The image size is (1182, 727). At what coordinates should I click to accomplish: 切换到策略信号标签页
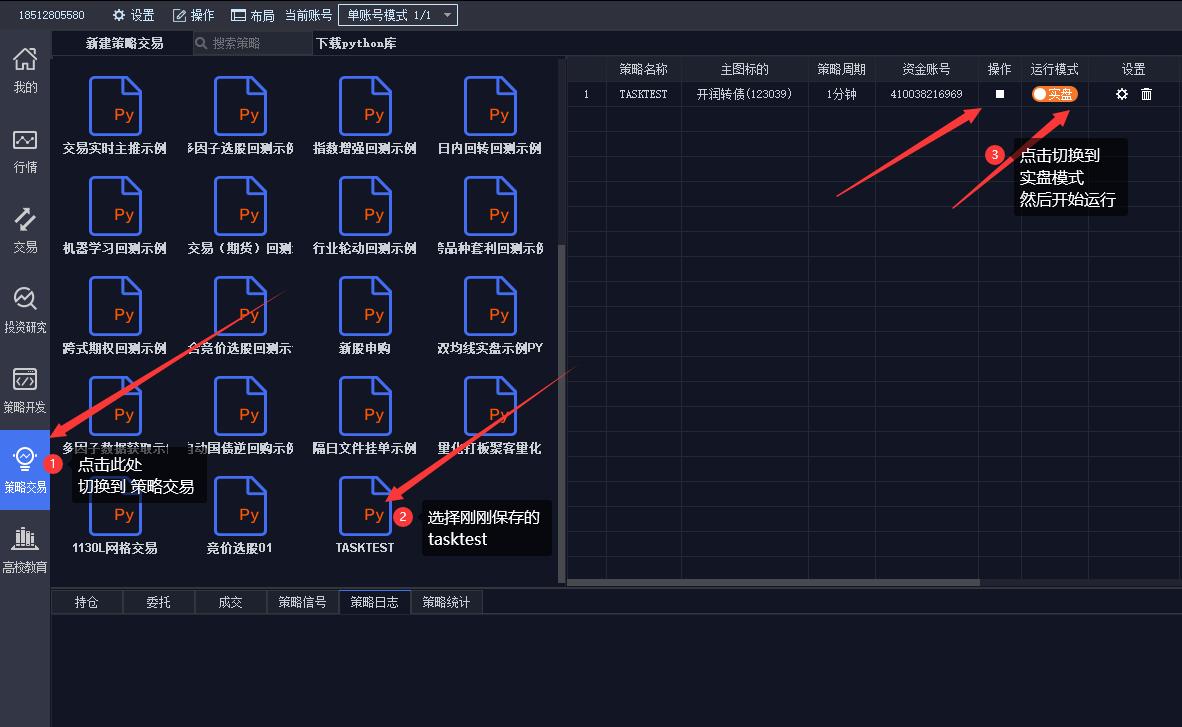(x=302, y=602)
